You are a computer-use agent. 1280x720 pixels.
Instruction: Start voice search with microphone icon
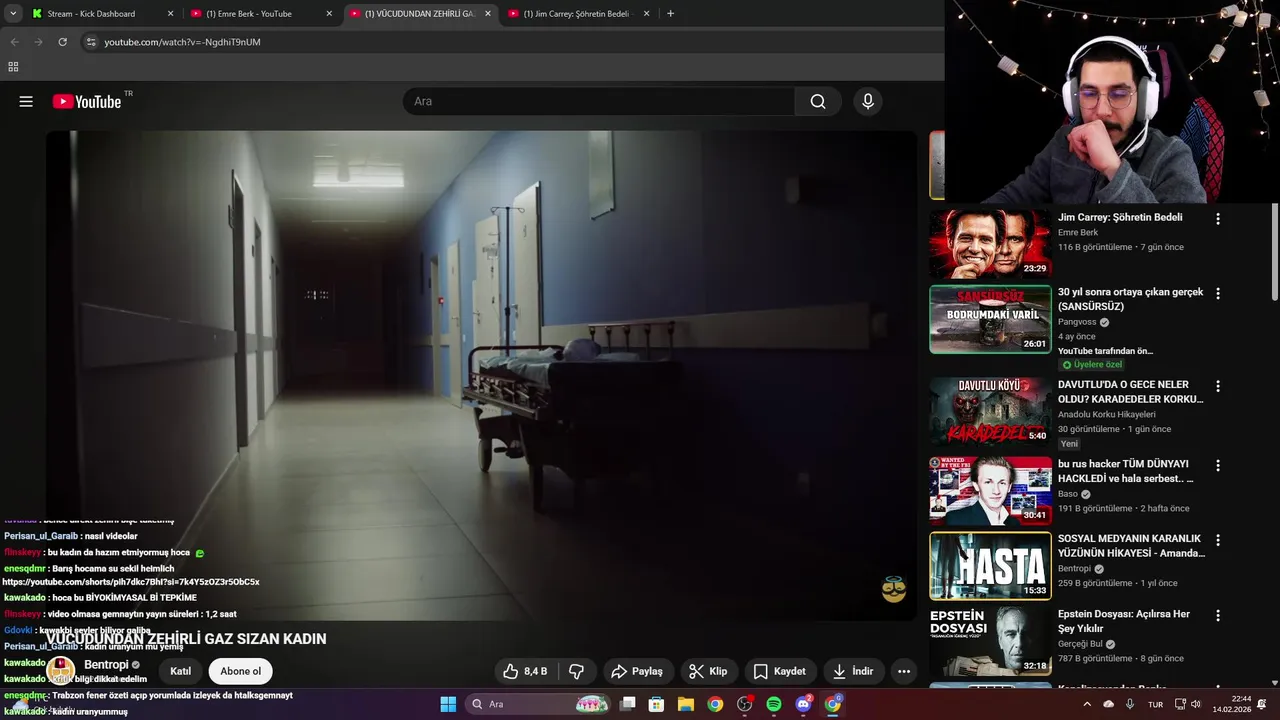click(868, 101)
